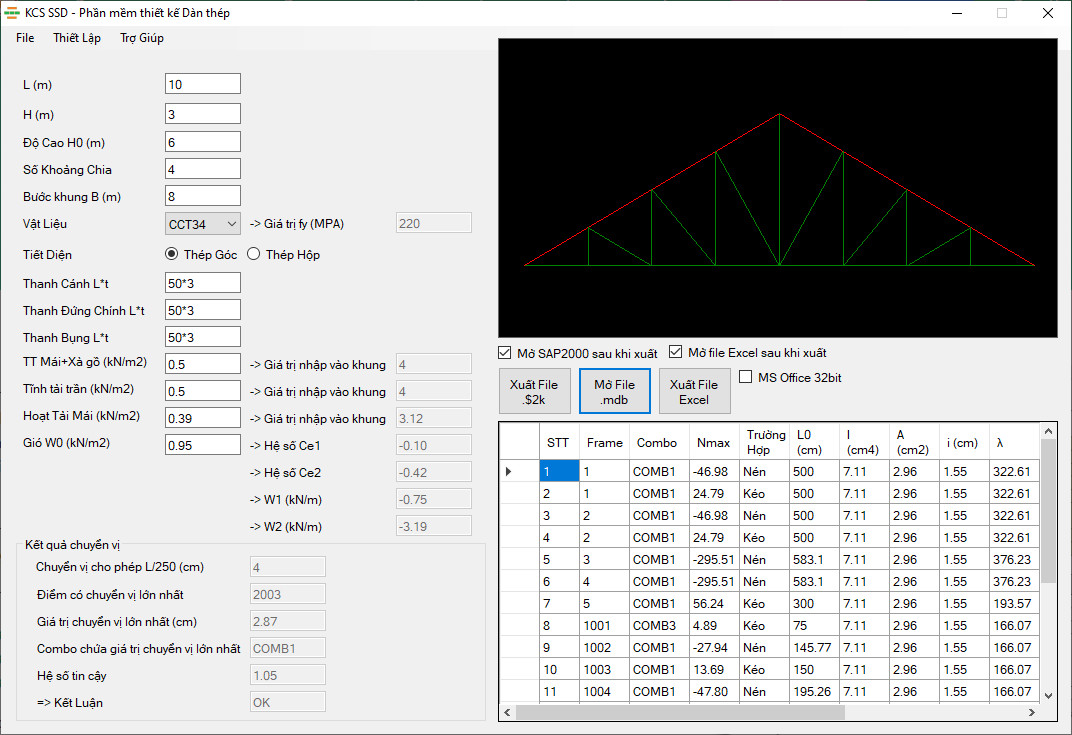The image size is (1072, 735).
Task: Open the File menu
Action: [x=25, y=38]
